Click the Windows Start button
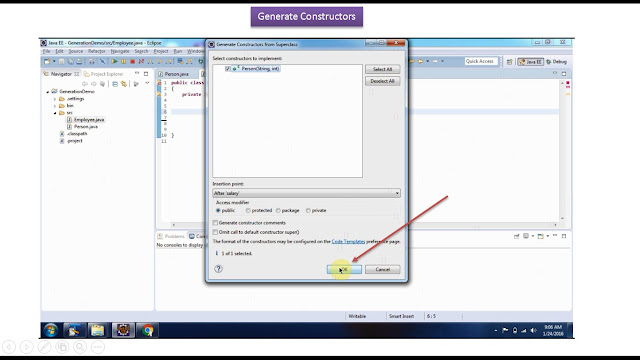Screen dimensions: 640x360 [x=51, y=330]
